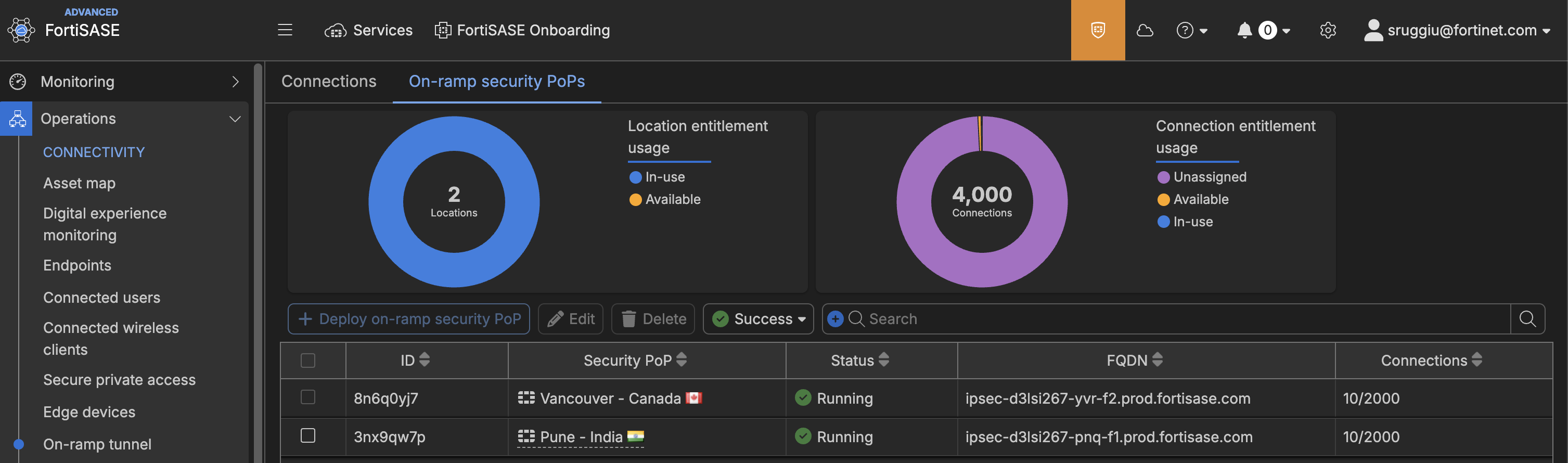
Task: Switch to the Connections tab
Action: click(x=329, y=81)
